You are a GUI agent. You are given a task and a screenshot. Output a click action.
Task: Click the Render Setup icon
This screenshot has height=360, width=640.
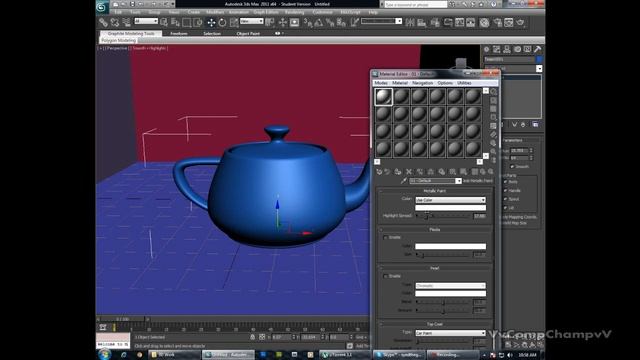pyautogui.click(x=498, y=22)
